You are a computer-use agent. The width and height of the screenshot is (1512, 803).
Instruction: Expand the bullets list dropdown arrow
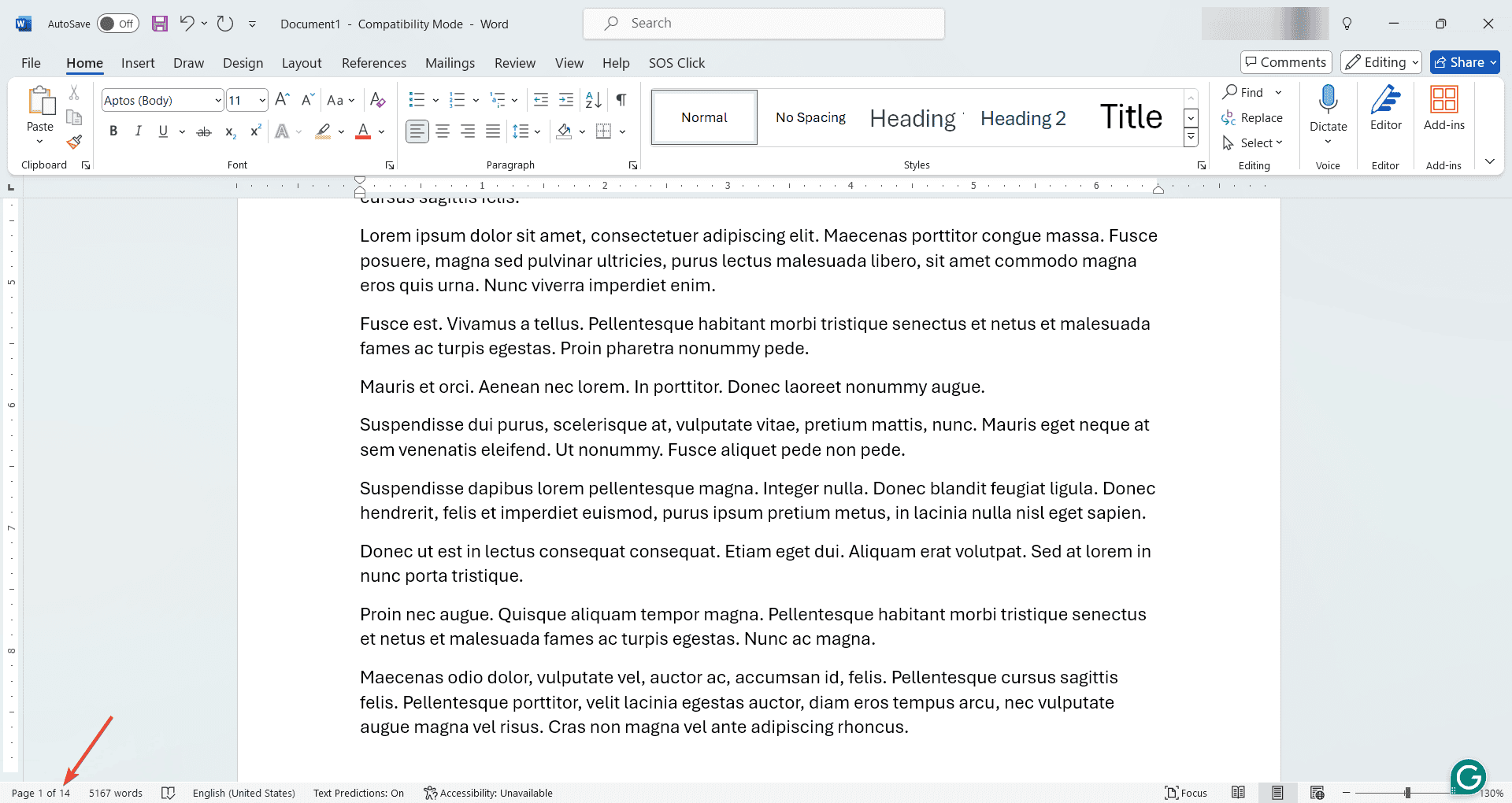[x=435, y=100]
